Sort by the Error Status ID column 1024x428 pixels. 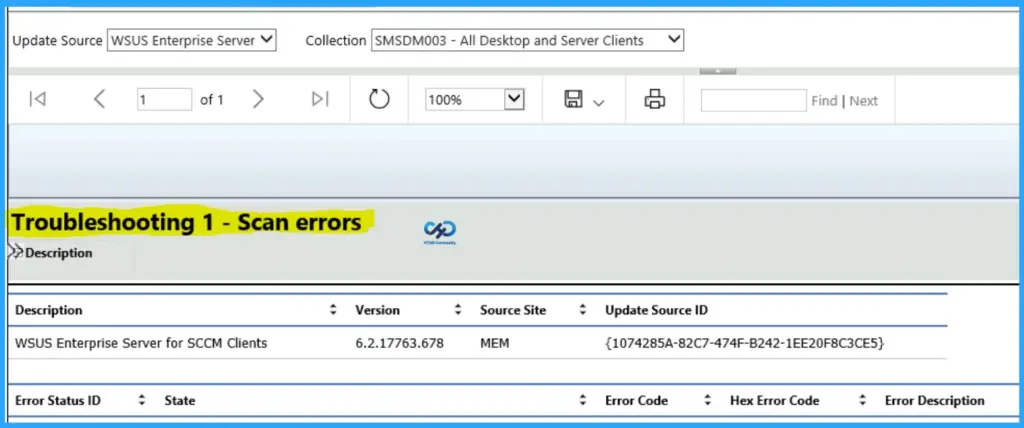(x=142, y=401)
